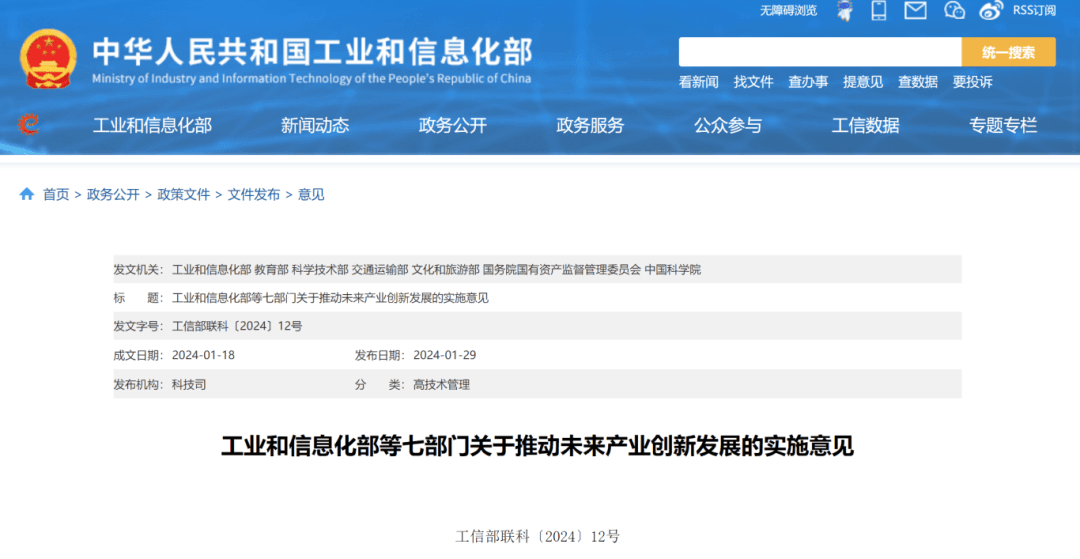The image size is (1080, 559).
Task: Open the 政务服务 nav menu
Action: click(x=590, y=125)
